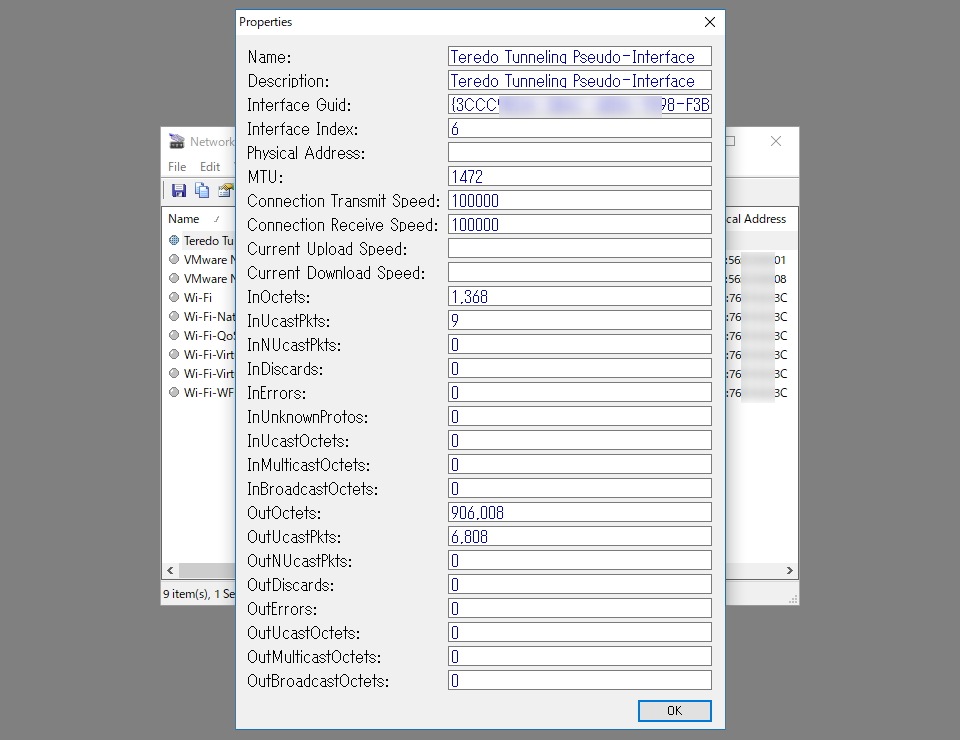960x740 pixels.
Task: Click the Current Upload Speed field
Action: [580, 248]
